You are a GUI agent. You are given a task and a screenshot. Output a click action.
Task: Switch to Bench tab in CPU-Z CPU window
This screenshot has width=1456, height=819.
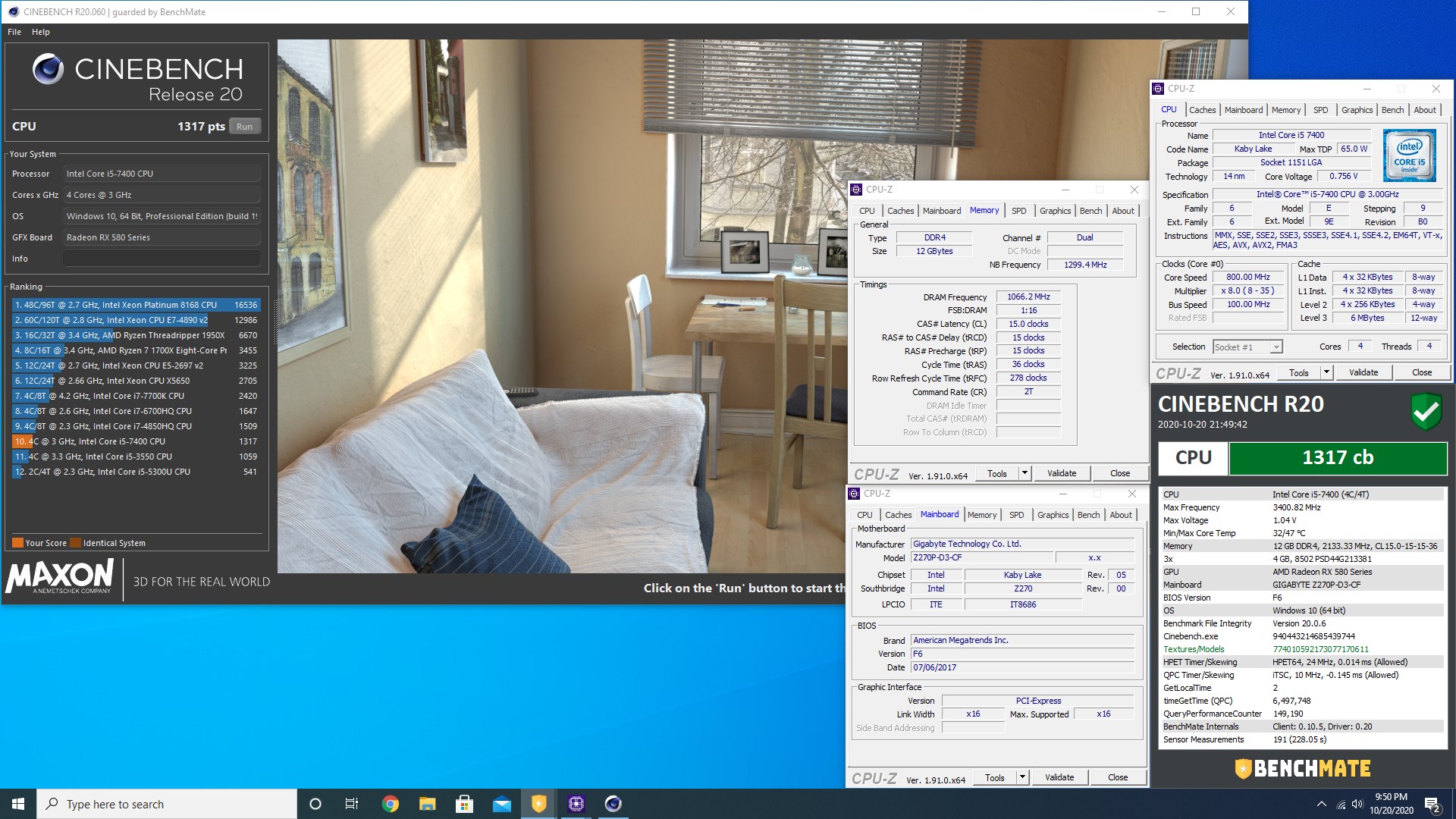(1392, 110)
